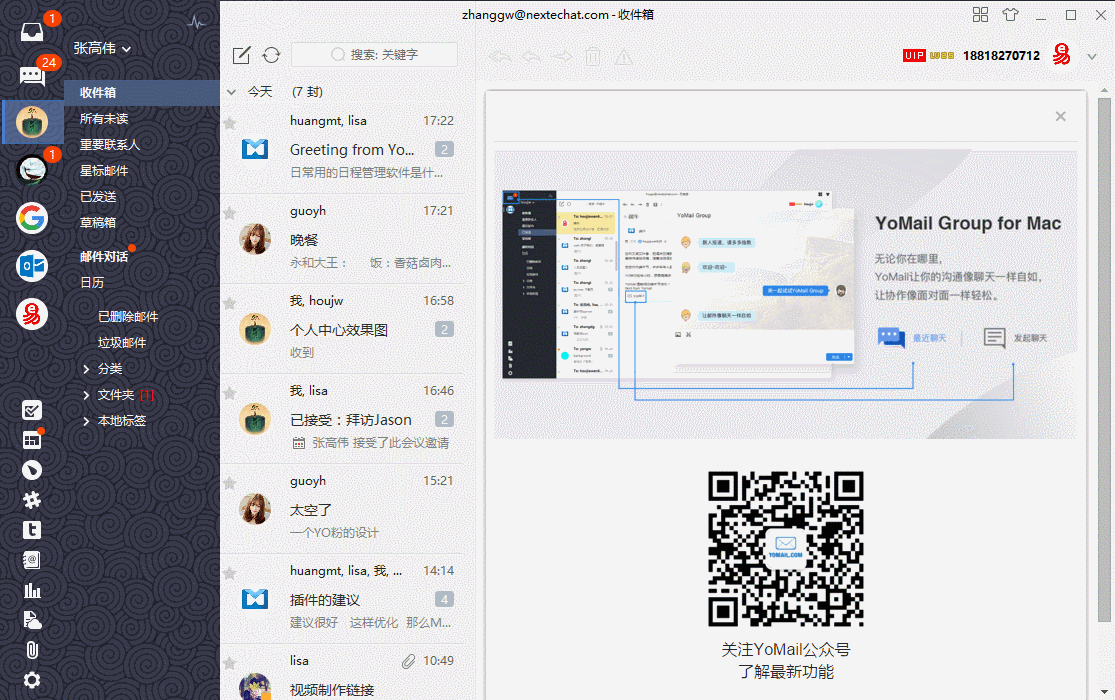Screen dimensions: 1115x700
Task: Refresh the mail list
Action: [x=272, y=55]
